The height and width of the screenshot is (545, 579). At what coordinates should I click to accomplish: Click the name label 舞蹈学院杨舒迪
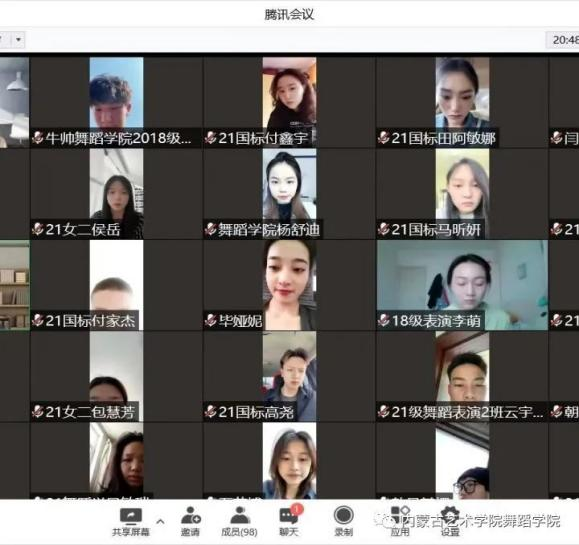[x=269, y=229]
